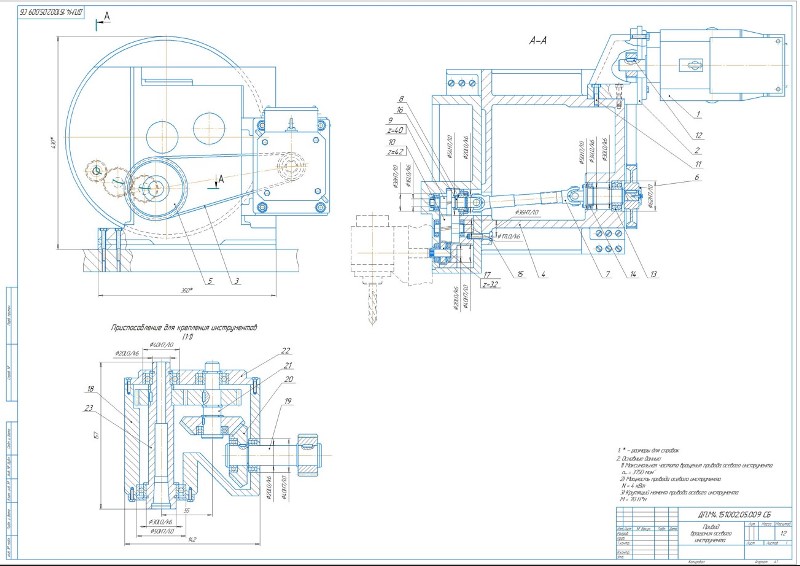Click callout number 19 in the fixture view
Screen dimensions: 800x566
(287, 401)
